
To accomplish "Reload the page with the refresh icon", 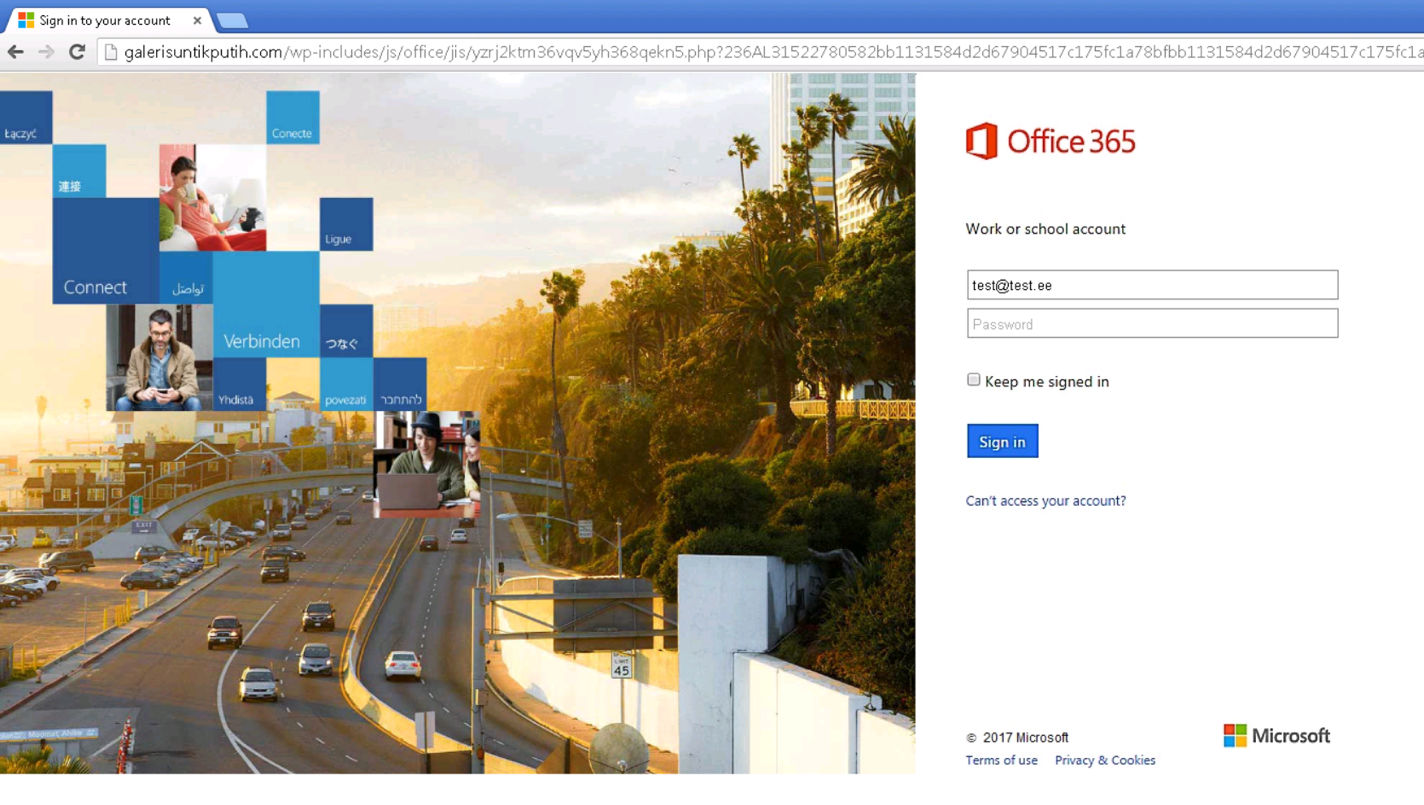I will [x=77, y=52].
